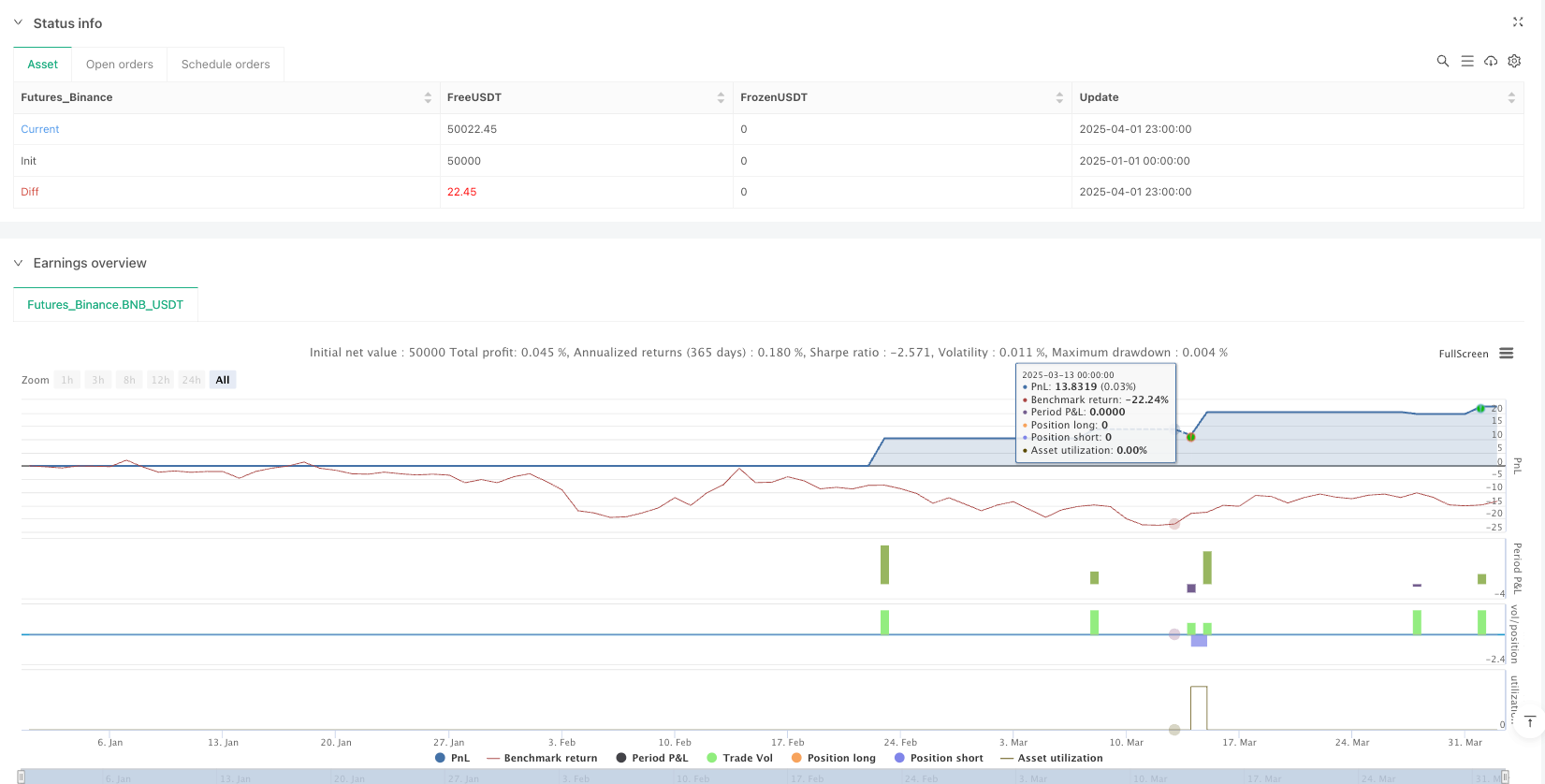Hide the Trade Vol series in the legend
This screenshot has height=784, width=1545.
[x=739, y=758]
